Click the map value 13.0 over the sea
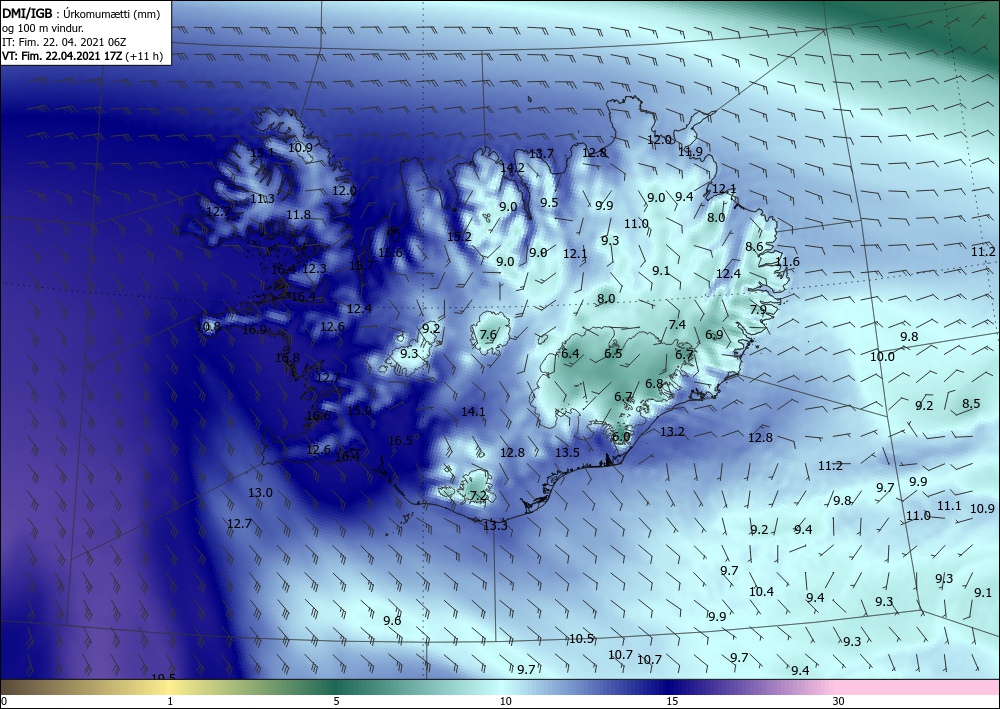The width and height of the screenshot is (1000, 709). click(260, 493)
